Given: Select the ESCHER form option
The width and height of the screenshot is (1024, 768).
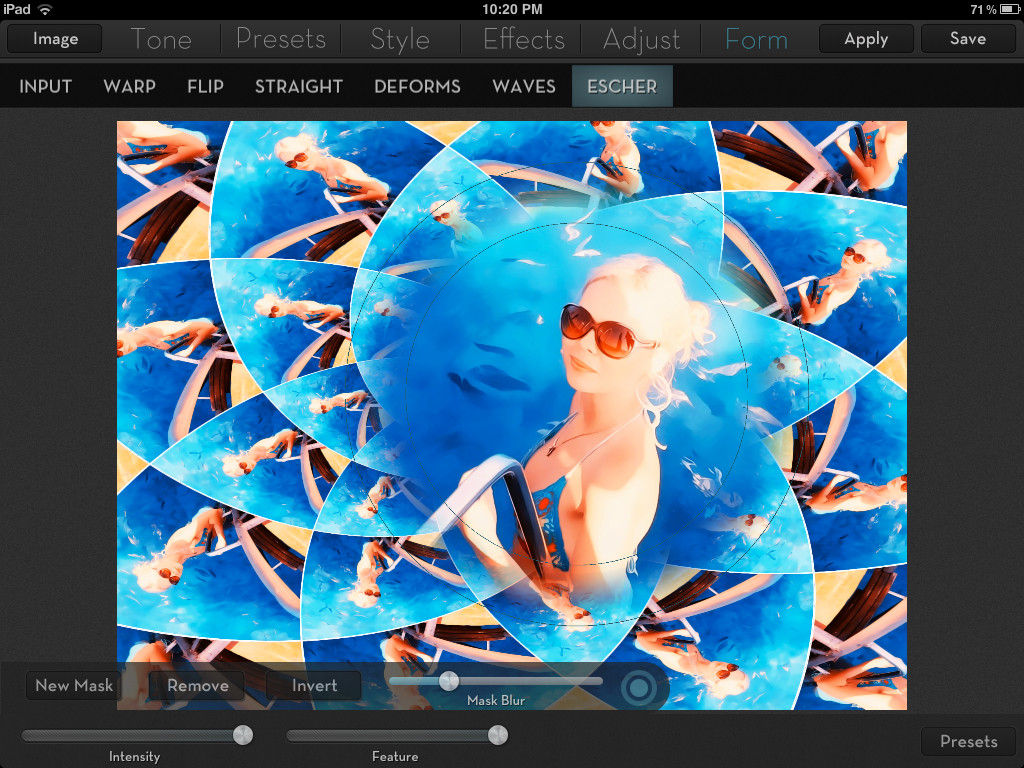Looking at the screenshot, I should click(622, 86).
